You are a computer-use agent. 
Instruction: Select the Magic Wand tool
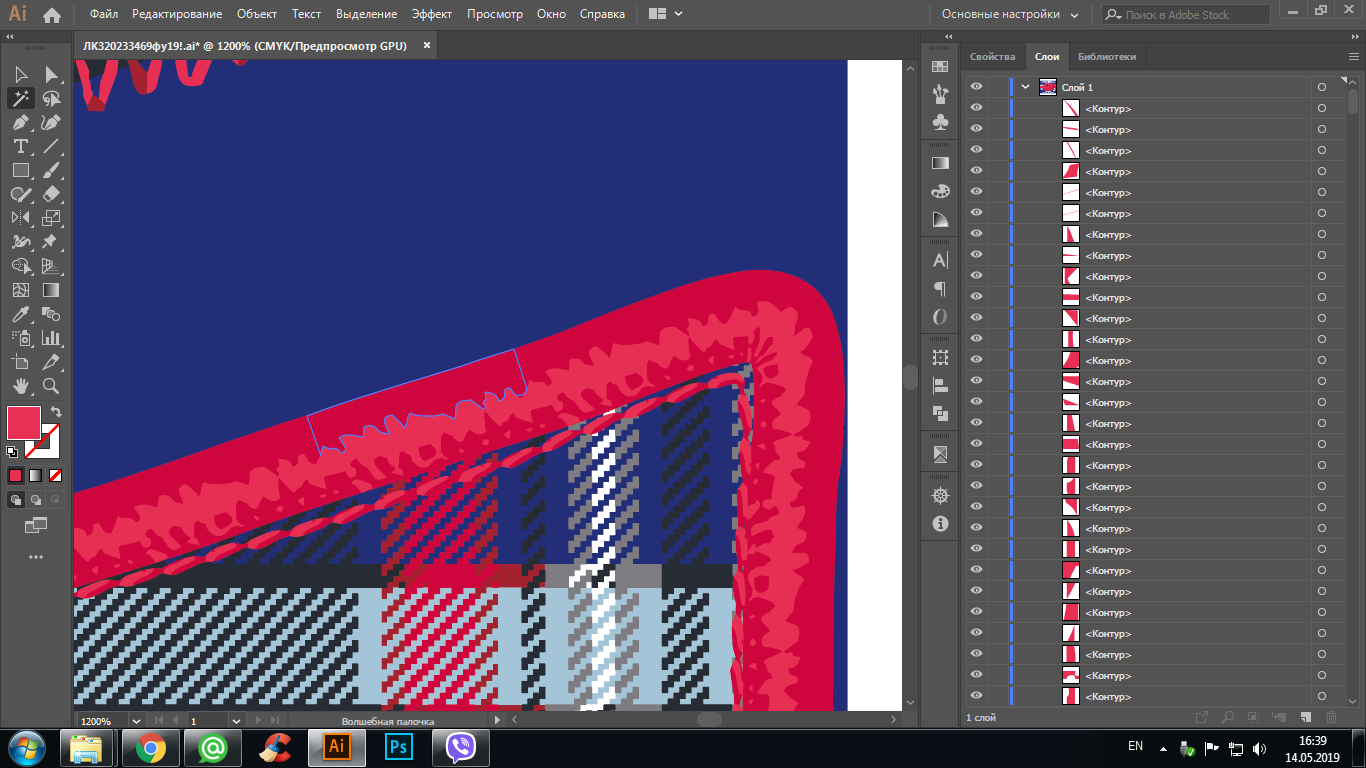pyautogui.click(x=21, y=98)
